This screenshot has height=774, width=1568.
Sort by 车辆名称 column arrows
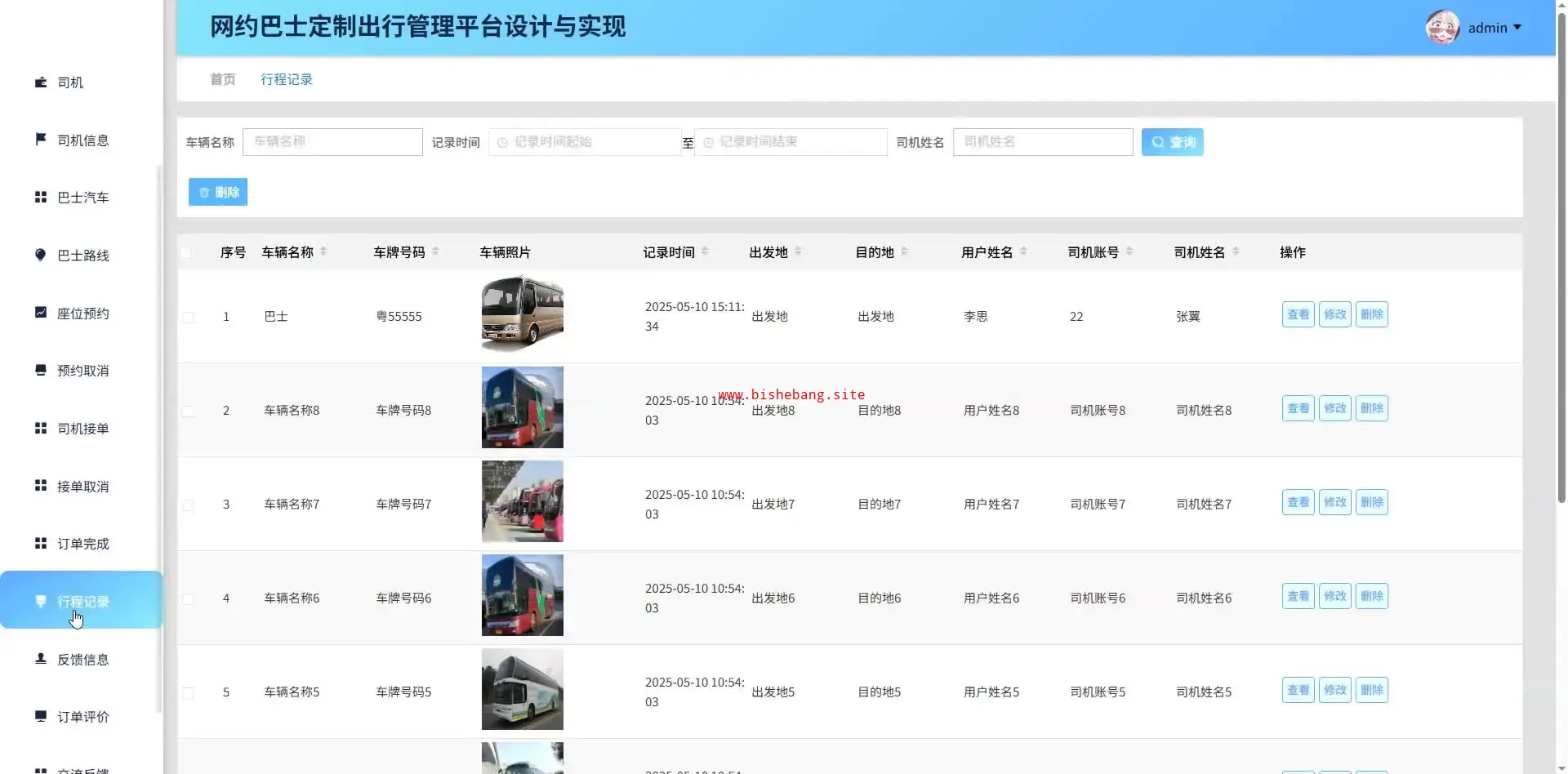(323, 251)
